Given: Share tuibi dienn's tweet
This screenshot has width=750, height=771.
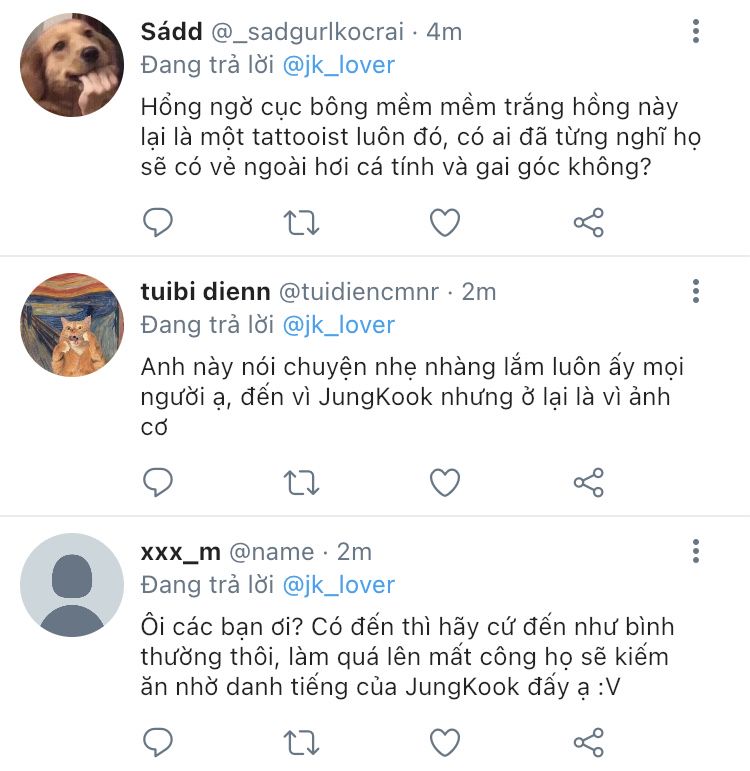Looking at the screenshot, I should pyautogui.click(x=589, y=482).
